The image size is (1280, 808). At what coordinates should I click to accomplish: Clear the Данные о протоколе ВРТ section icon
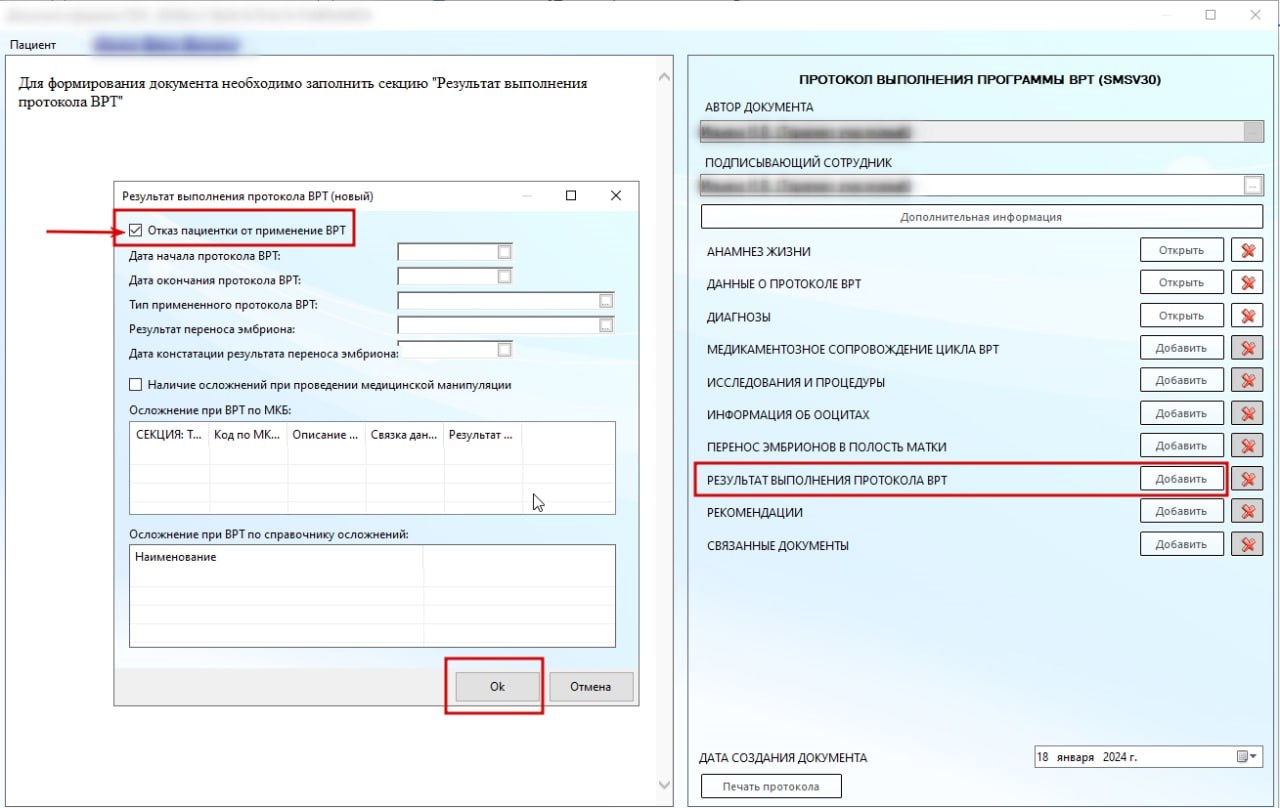pyautogui.click(x=1247, y=284)
